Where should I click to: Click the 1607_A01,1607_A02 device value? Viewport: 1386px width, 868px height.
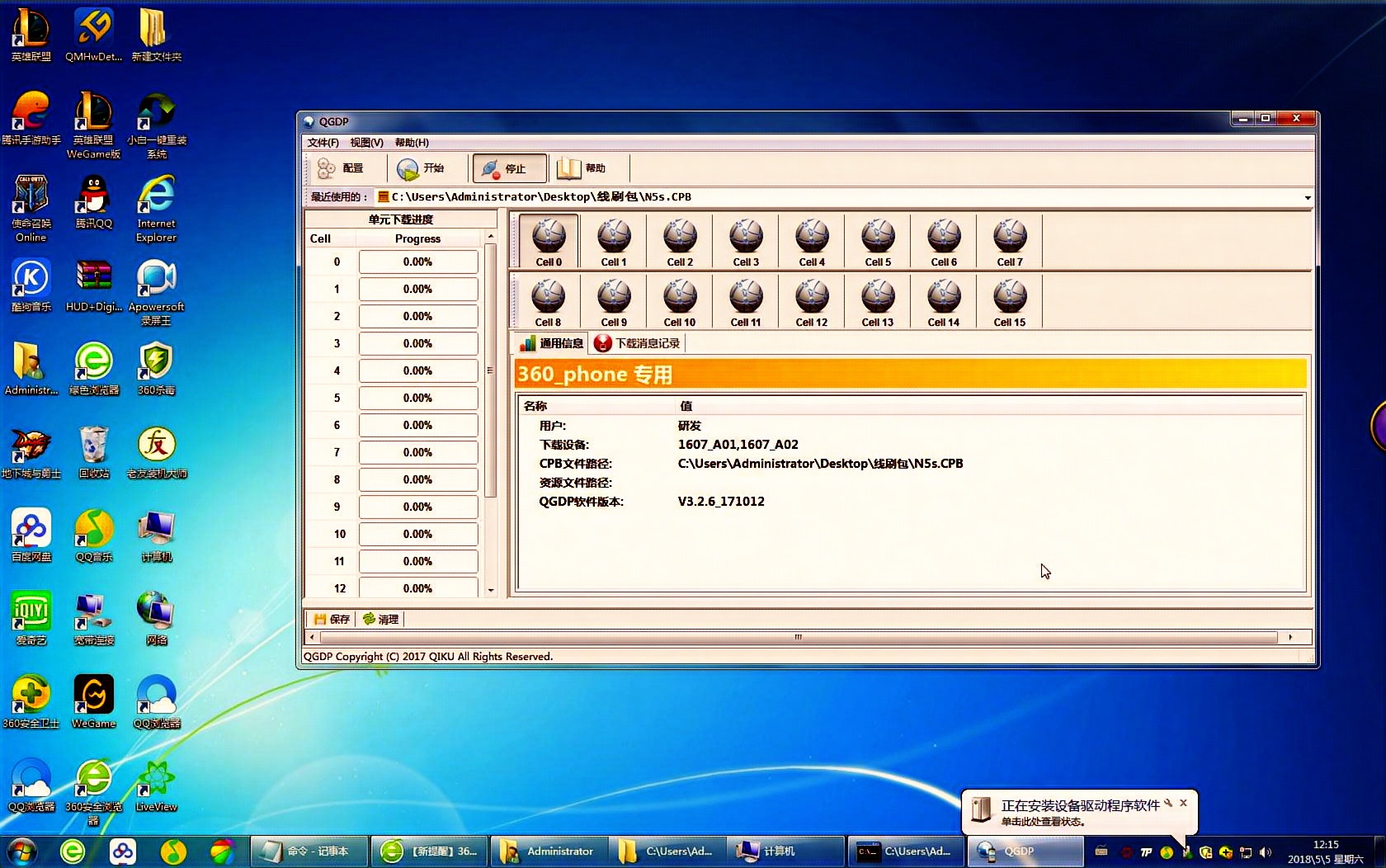pos(738,445)
